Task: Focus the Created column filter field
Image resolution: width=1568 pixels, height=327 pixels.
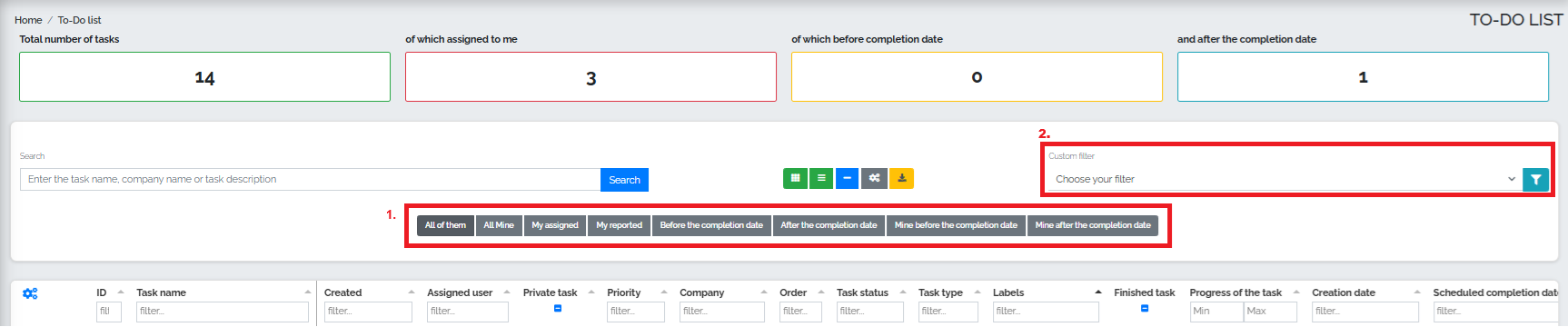Action: click(368, 312)
